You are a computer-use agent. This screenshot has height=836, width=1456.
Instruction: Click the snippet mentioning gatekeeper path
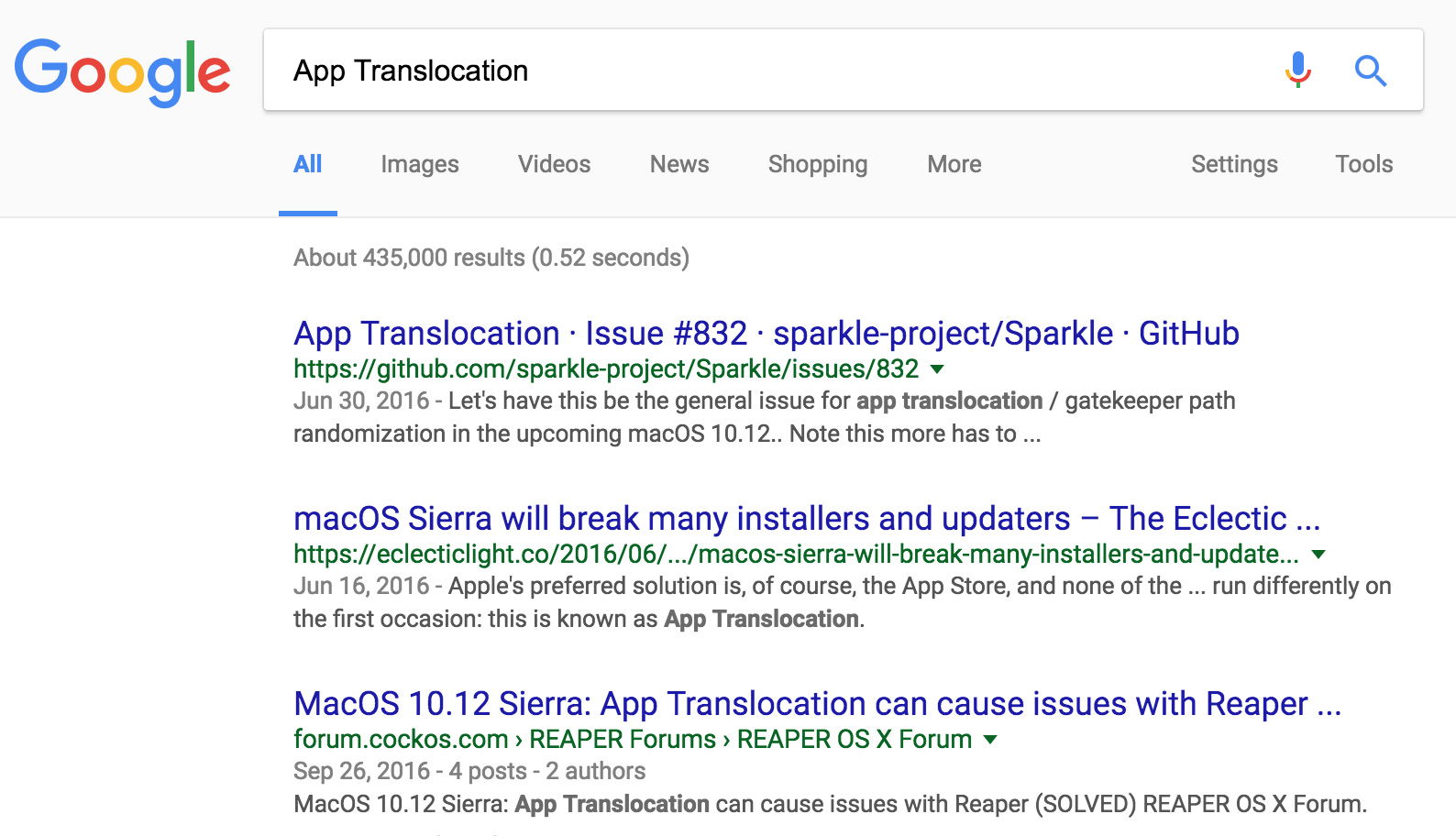pyautogui.click(x=765, y=417)
